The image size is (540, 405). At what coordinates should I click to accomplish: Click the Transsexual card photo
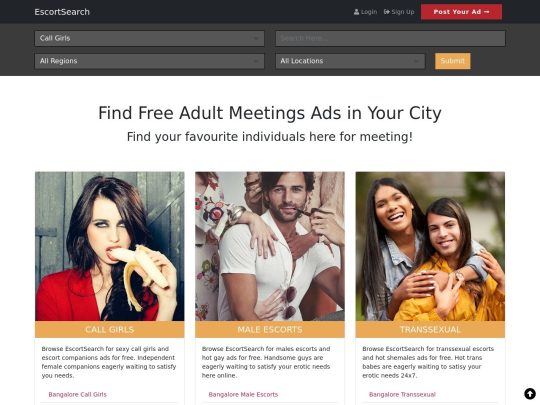430,247
